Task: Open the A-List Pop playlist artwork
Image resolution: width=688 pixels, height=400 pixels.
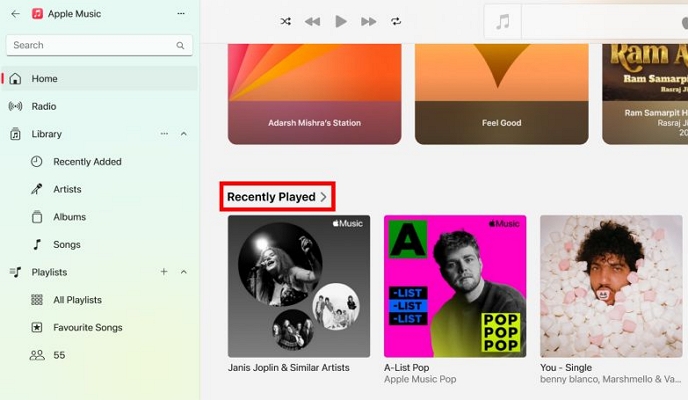Action: tap(455, 286)
